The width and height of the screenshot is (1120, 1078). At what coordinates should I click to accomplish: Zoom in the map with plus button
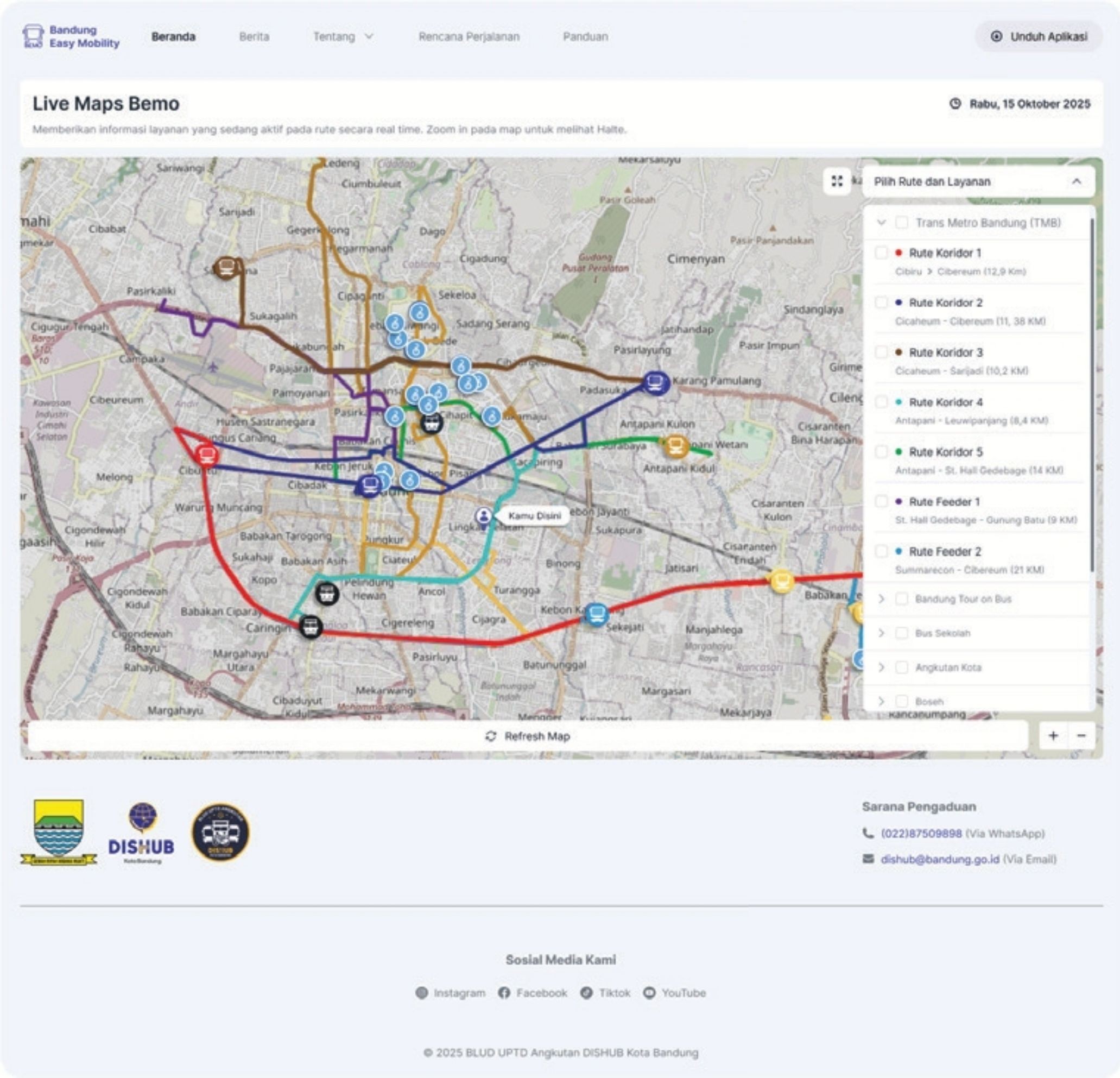click(x=1053, y=736)
